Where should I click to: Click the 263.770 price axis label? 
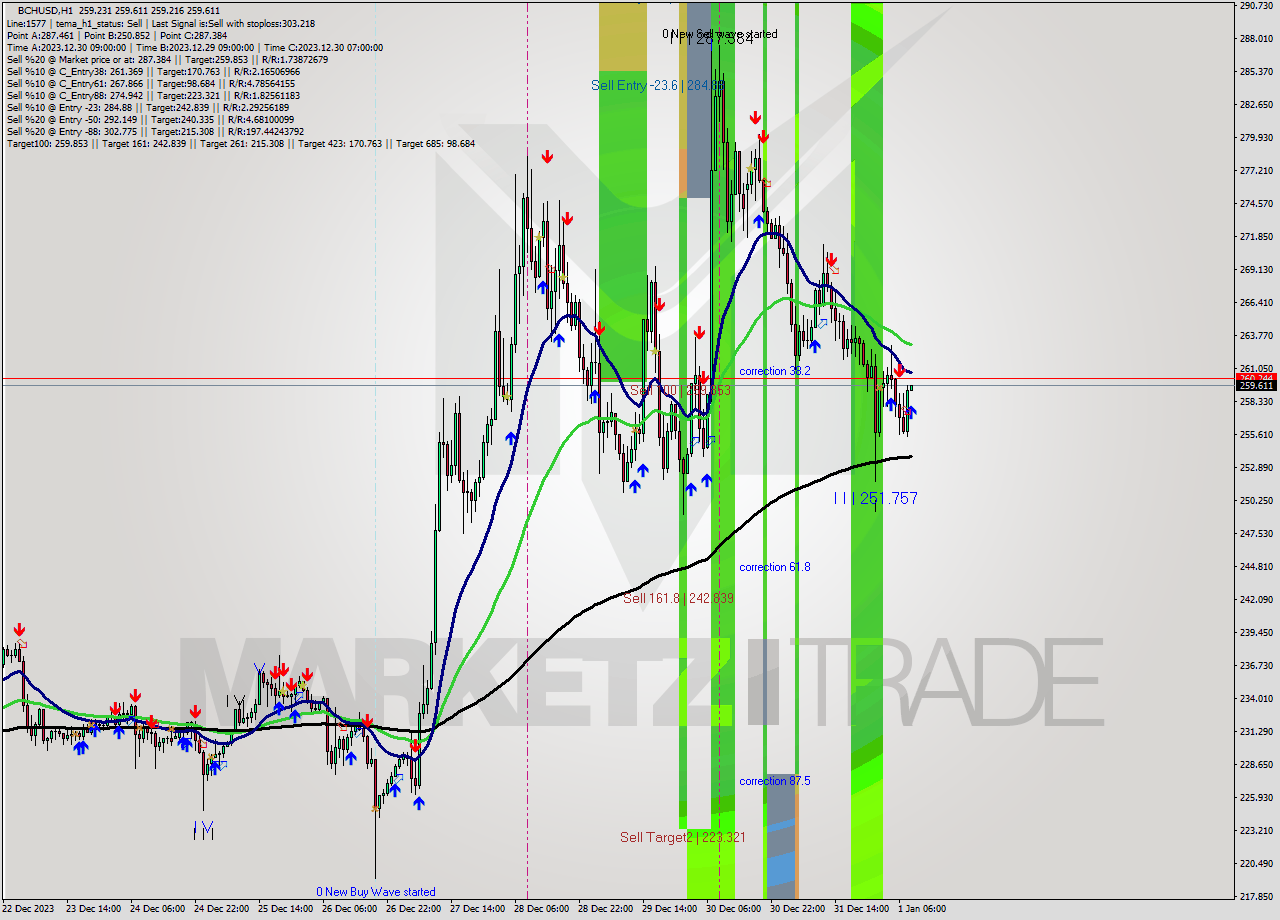tap(1256, 336)
